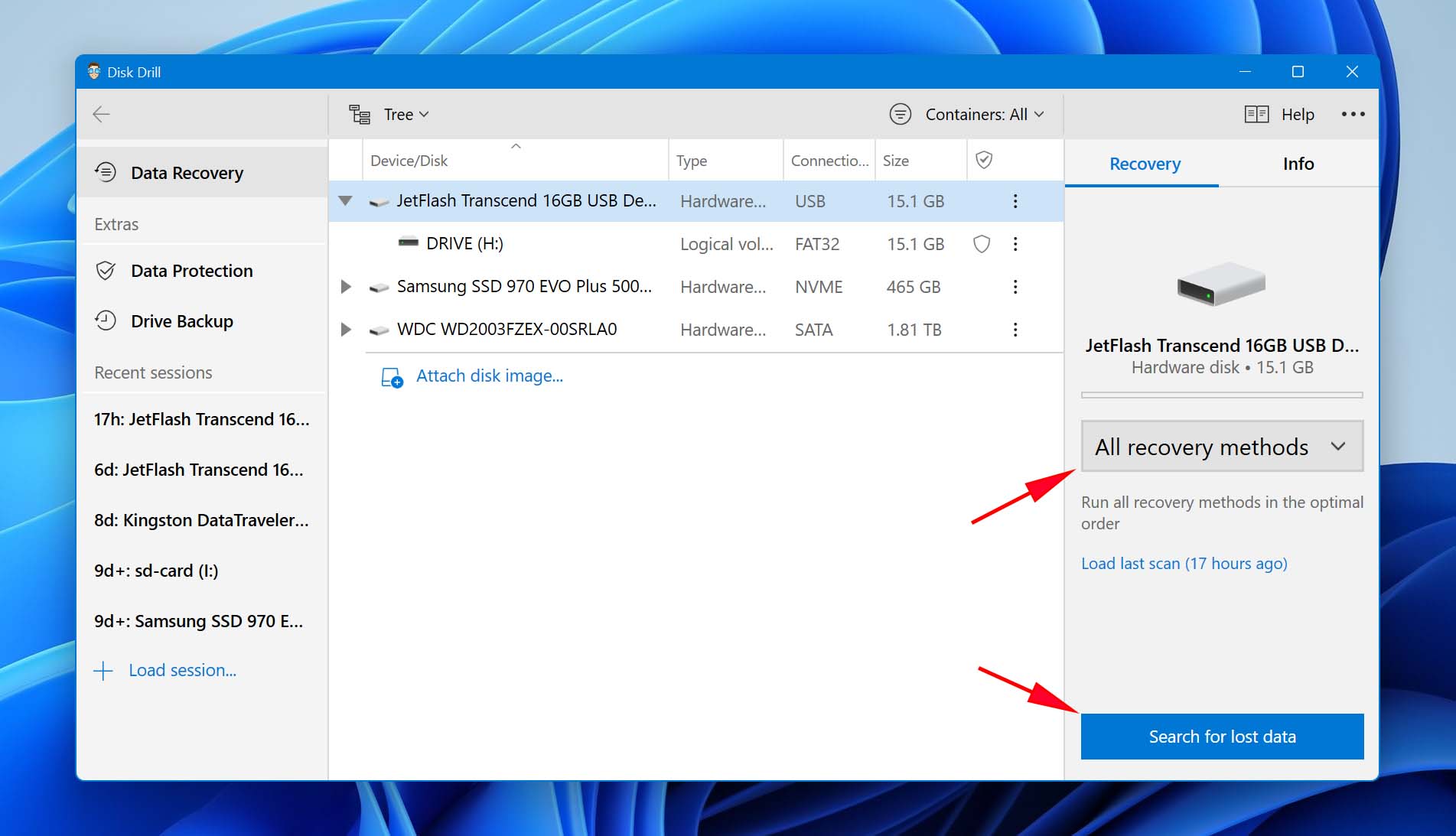Open the 9d+: sd-card (I:) session
Image resolution: width=1456 pixels, height=836 pixels.
click(x=202, y=571)
